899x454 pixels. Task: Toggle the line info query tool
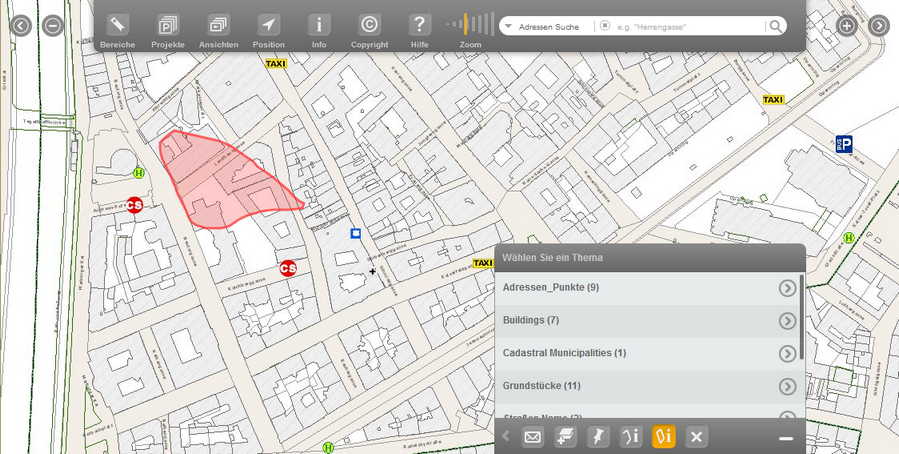click(x=631, y=437)
